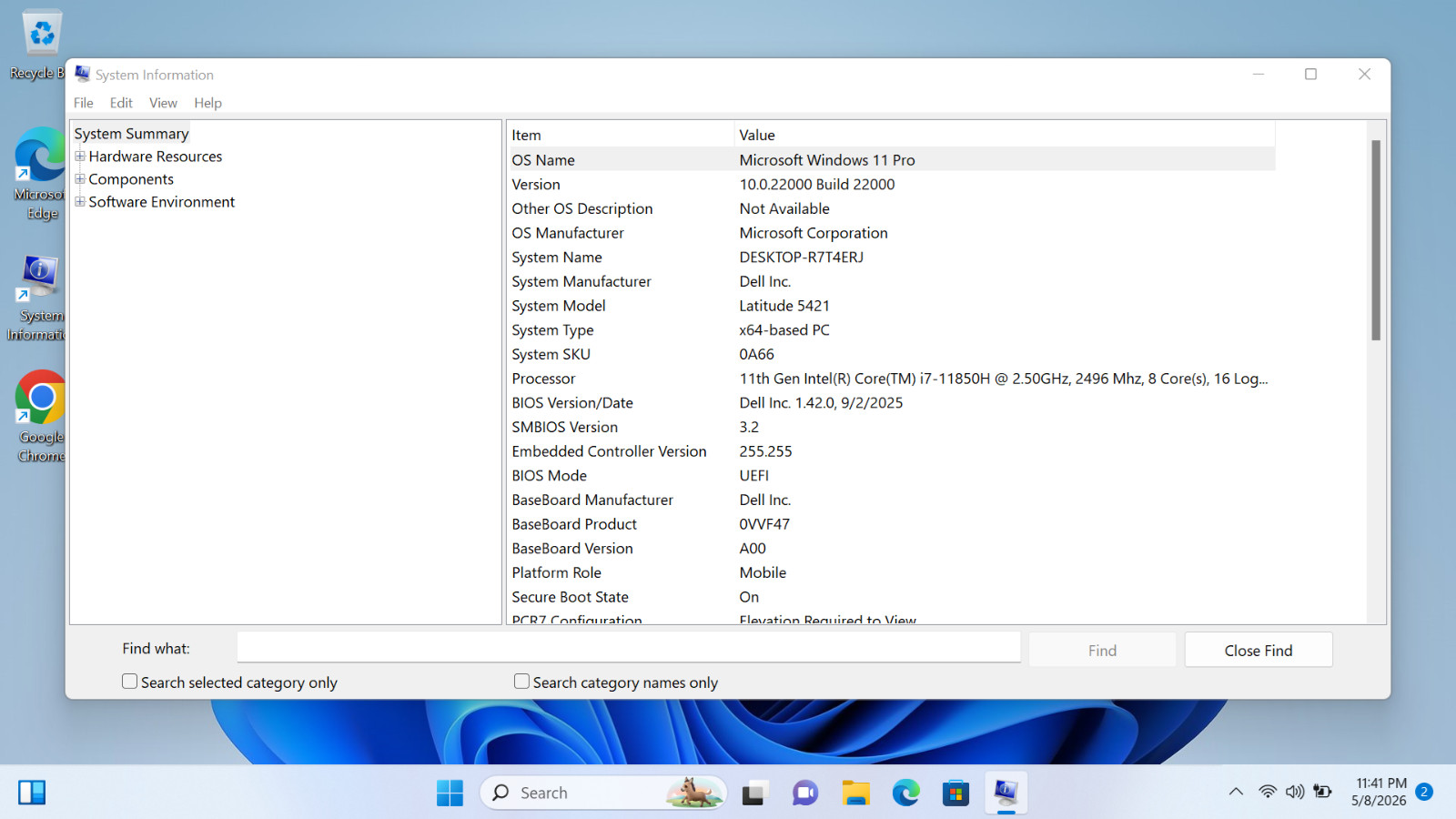Expand the Hardware Resources tree node
The width and height of the screenshot is (1456, 819).
(80, 157)
